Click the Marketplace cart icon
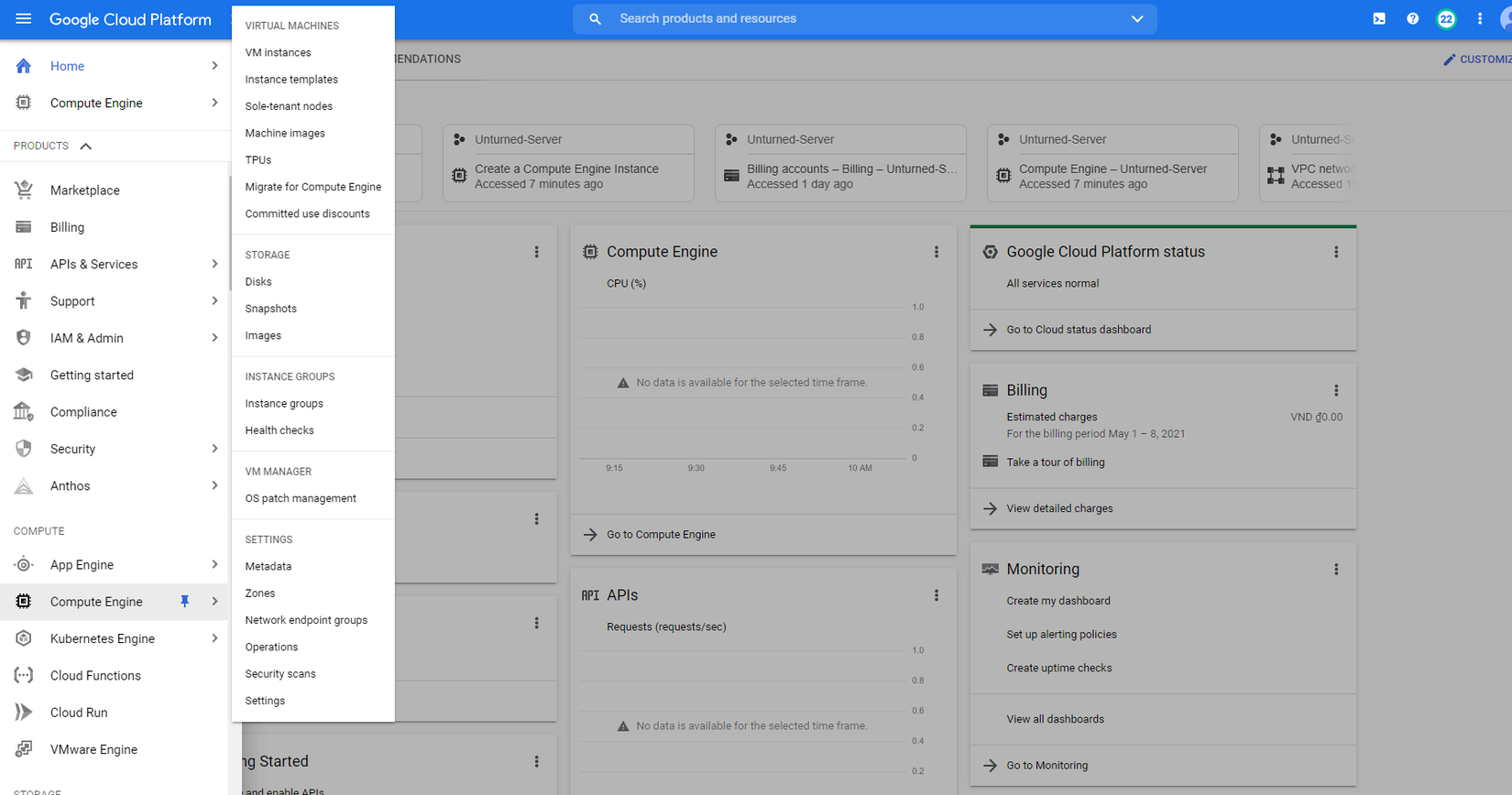 [24, 191]
